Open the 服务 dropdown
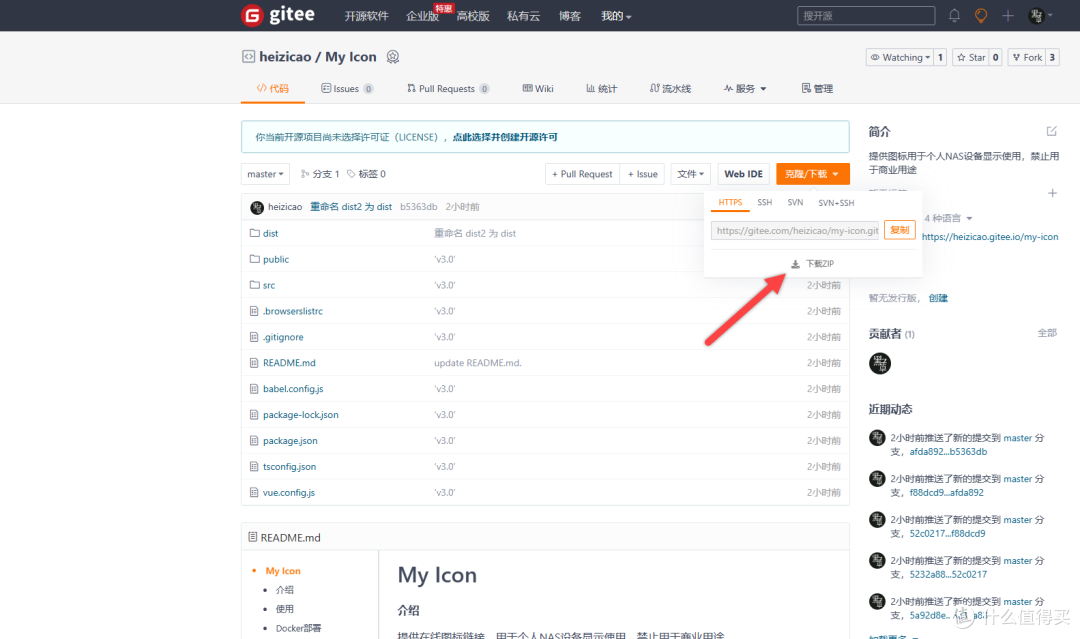 [x=744, y=88]
